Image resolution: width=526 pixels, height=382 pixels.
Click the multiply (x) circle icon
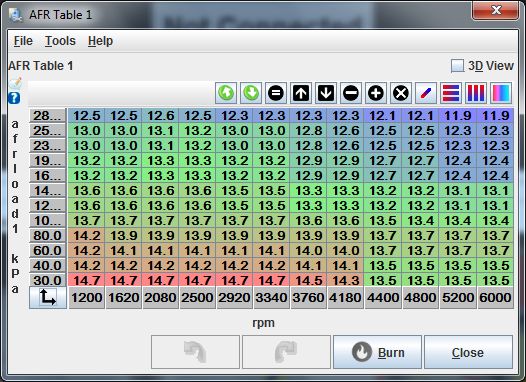(x=401, y=93)
